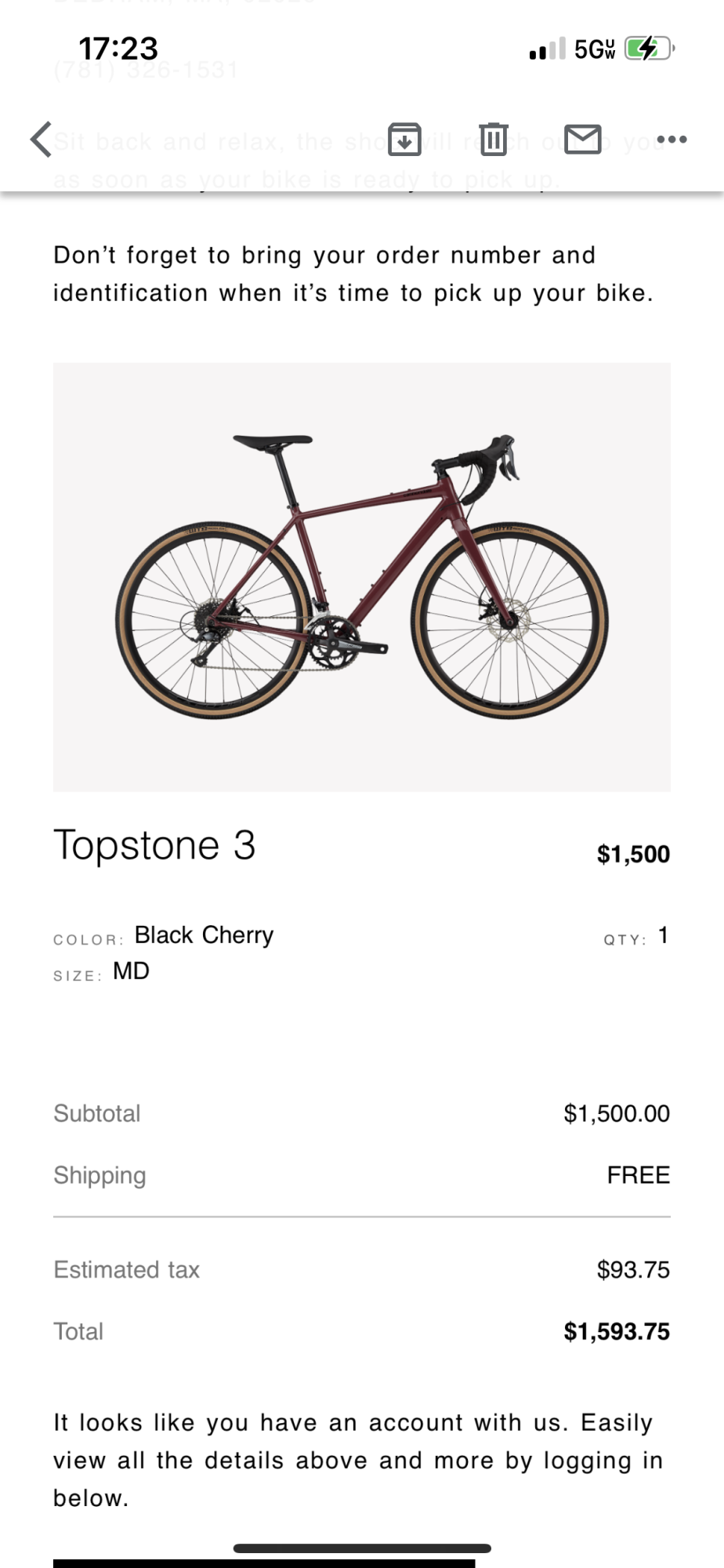This screenshot has height=1568, width=724.
Task: Select the Topstone 3 product title
Action: (x=155, y=845)
